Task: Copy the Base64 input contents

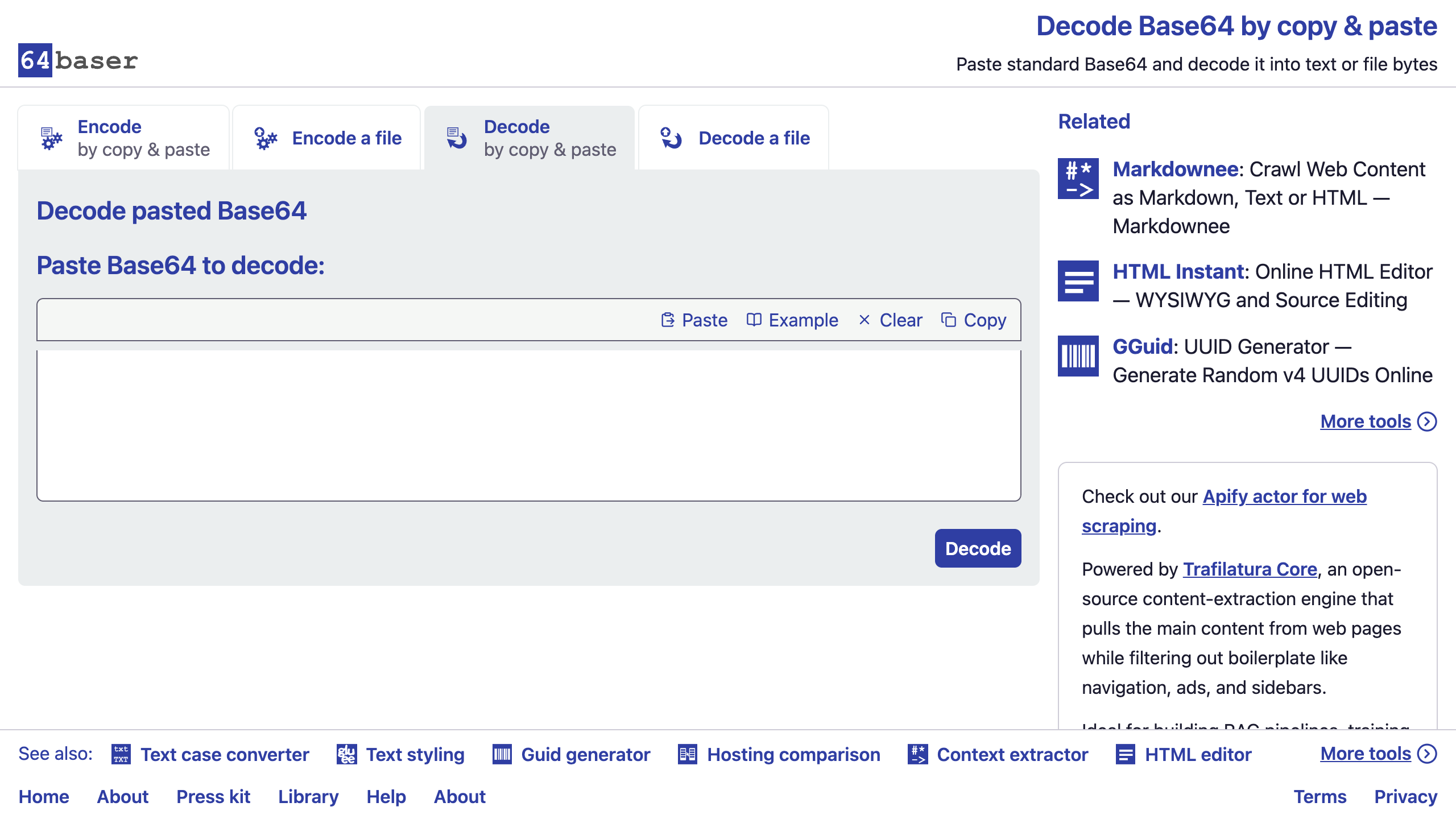Action: (x=973, y=320)
